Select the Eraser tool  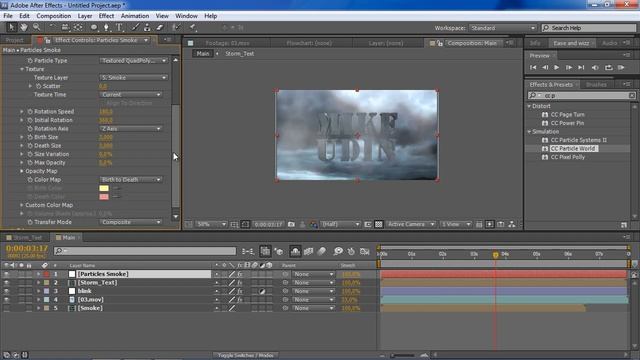pyautogui.click(x=160, y=27)
